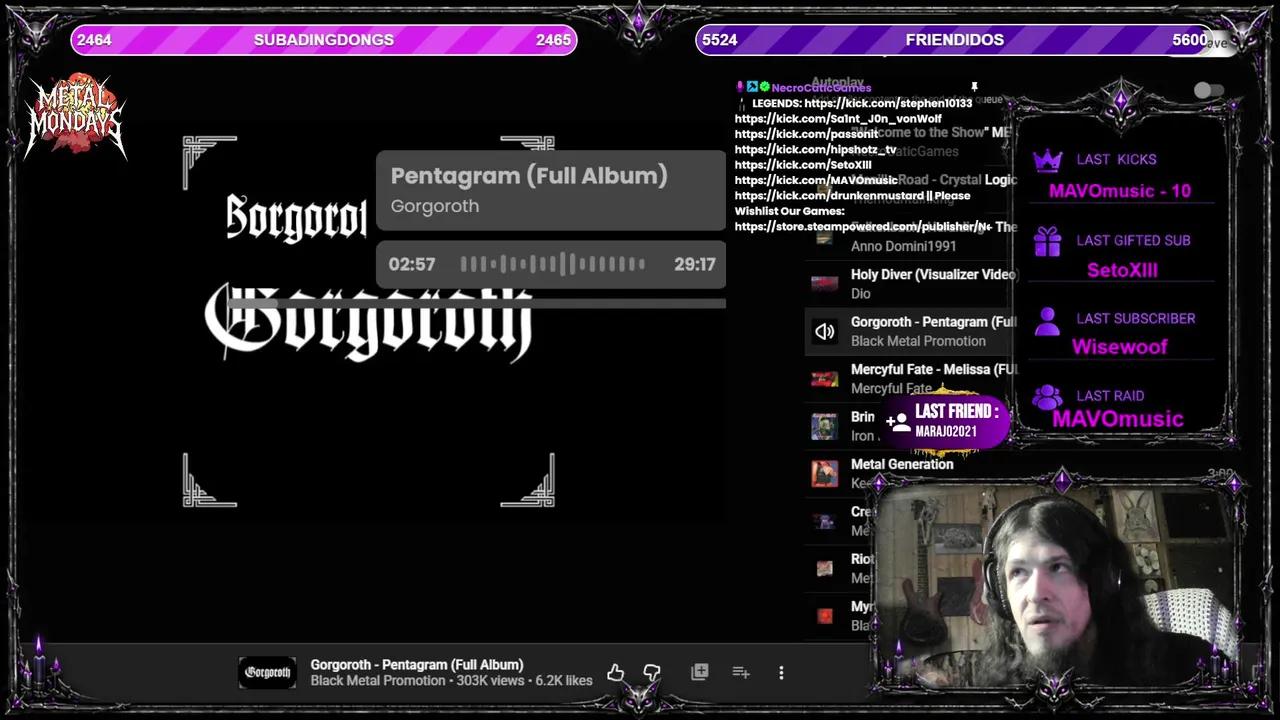
Task: Click the Pentagram (Full Album) overlay title
Action: (529, 176)
